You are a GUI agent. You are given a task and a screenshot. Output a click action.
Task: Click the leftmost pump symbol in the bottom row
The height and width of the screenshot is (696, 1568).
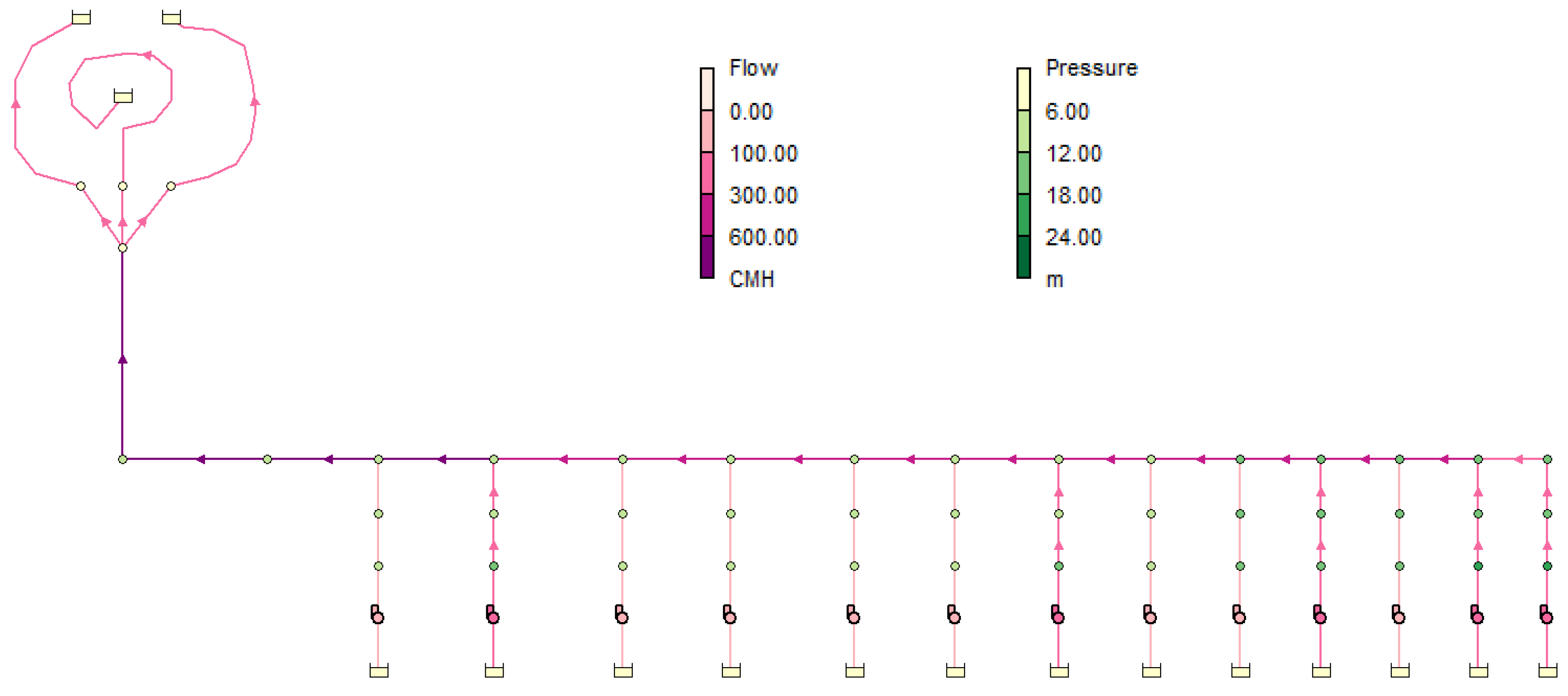(377, 615)
